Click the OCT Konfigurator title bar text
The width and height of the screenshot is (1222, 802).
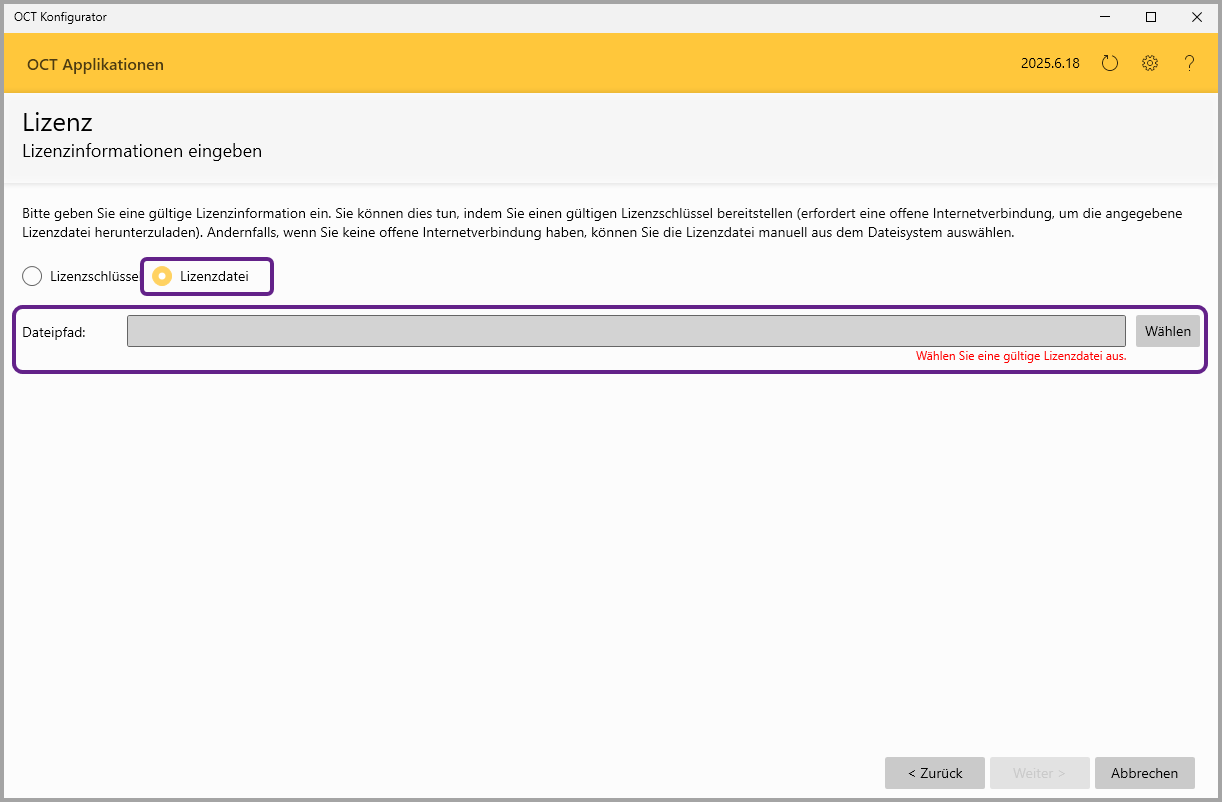pos(60,17)
